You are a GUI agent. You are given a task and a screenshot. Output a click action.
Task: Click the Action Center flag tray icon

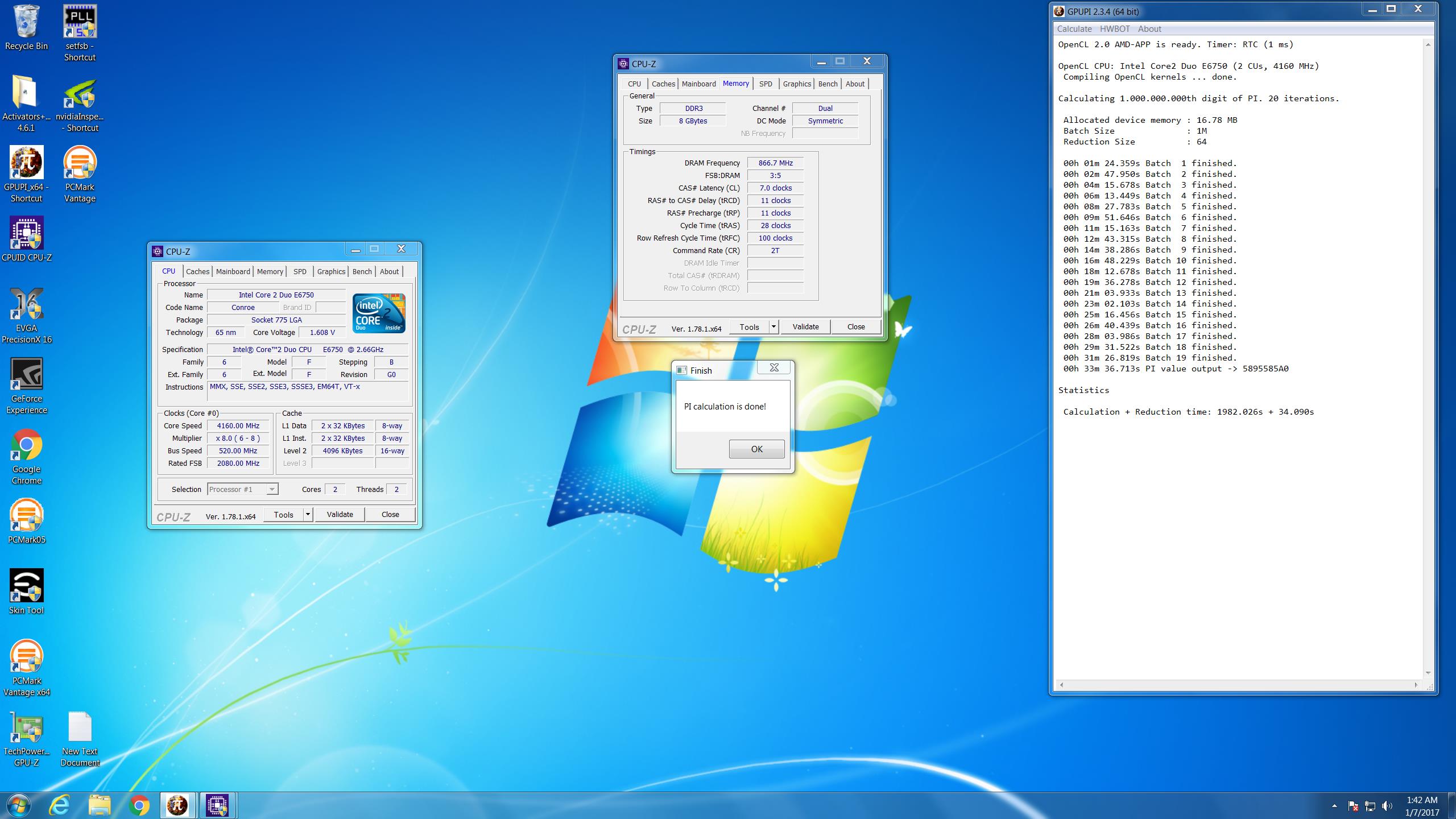point(1352,806)
